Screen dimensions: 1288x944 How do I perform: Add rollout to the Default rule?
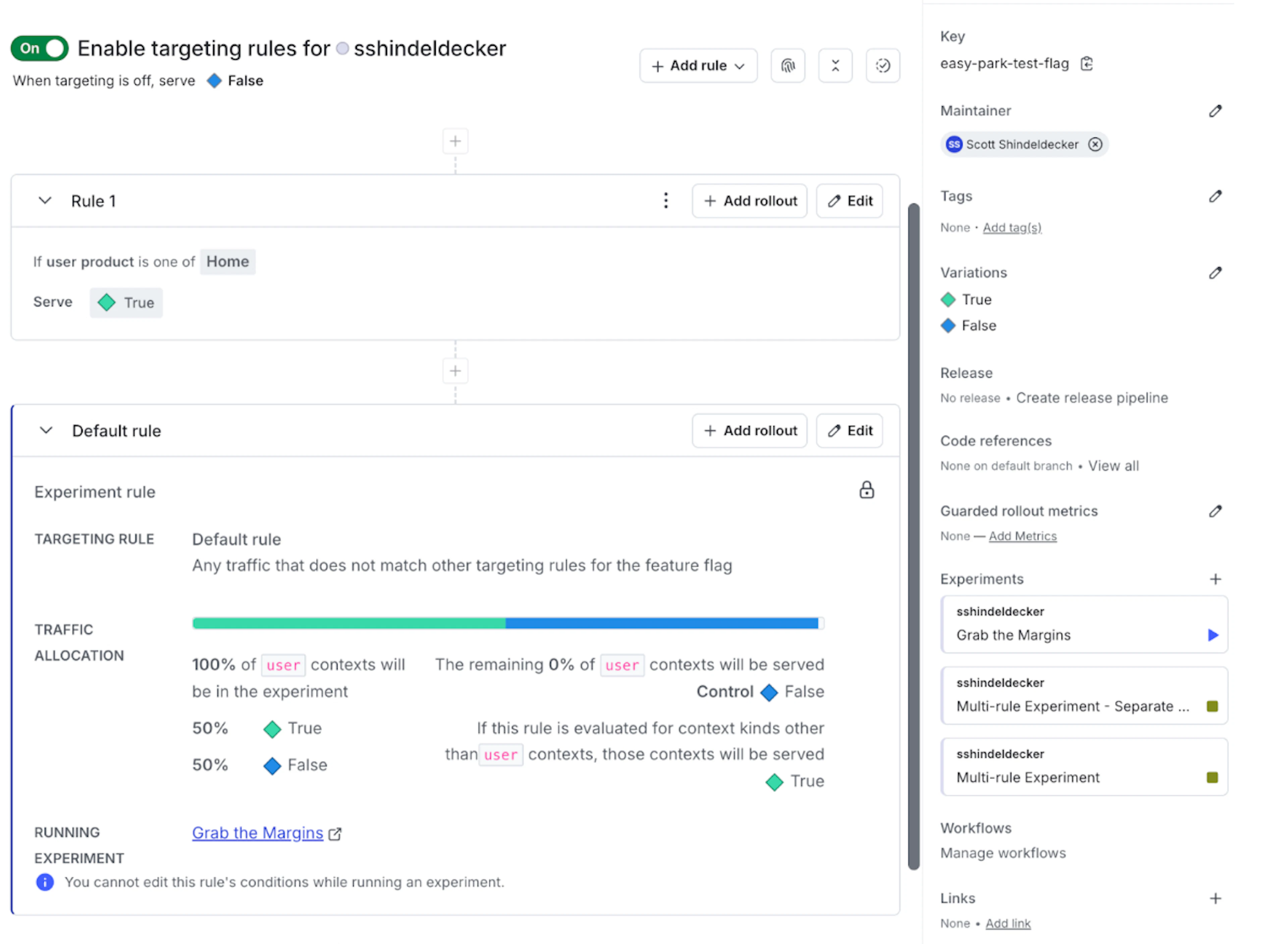pos(749,430)
